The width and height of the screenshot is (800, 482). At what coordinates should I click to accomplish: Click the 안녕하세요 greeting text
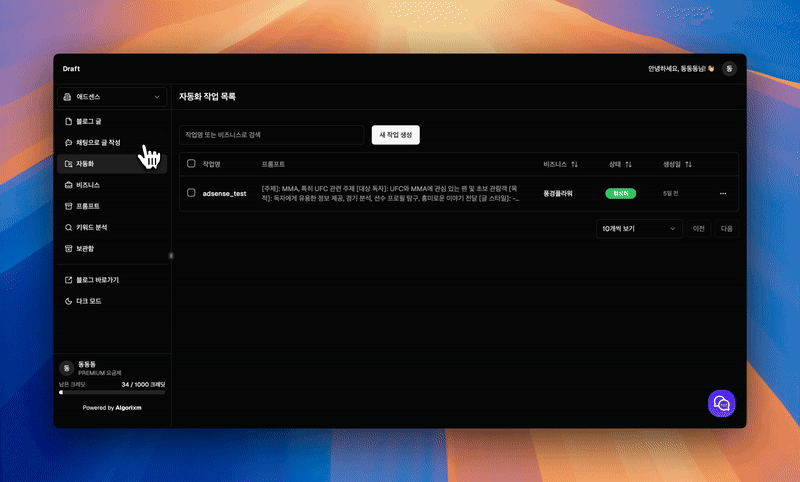coord(681,69)
